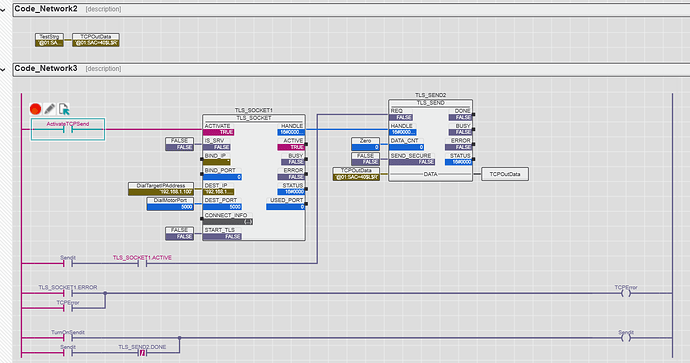This screenshot has height=363, width=690.
Task: Select the ActivateTCPSend contact
Action: (68, 129)
